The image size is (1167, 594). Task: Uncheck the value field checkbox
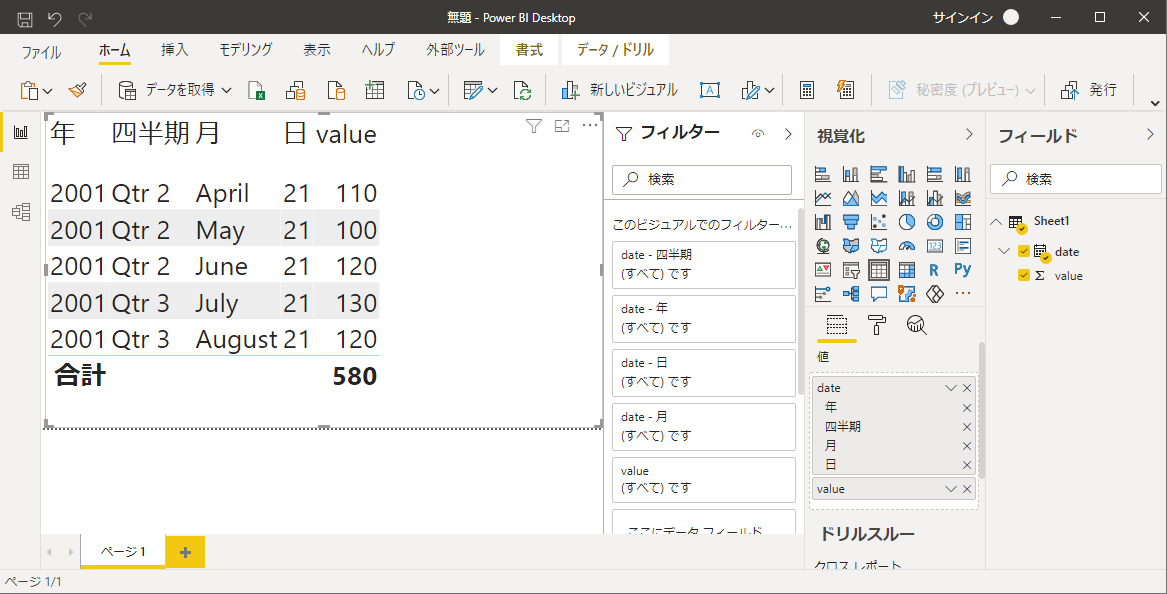(1023, 275)
